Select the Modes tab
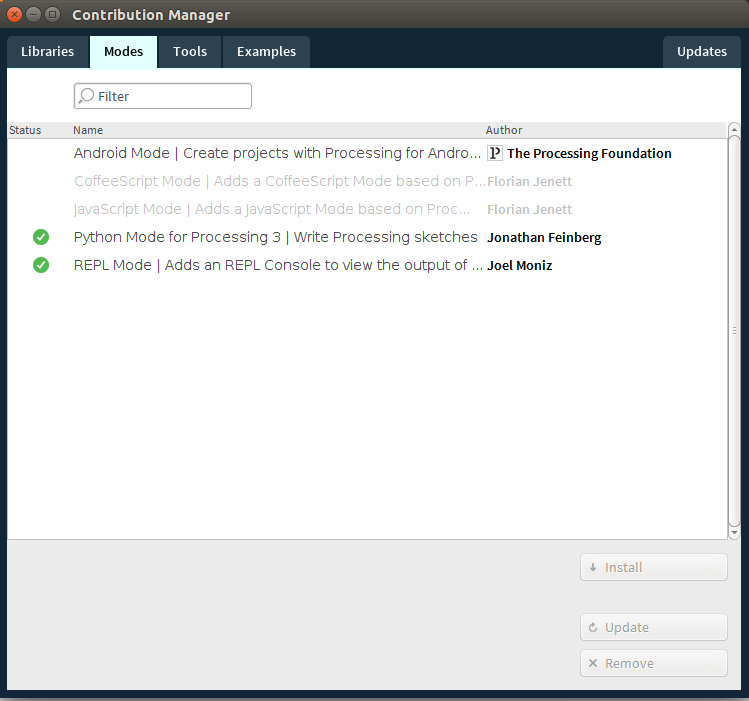749x701 pixels. click(123, 52)
